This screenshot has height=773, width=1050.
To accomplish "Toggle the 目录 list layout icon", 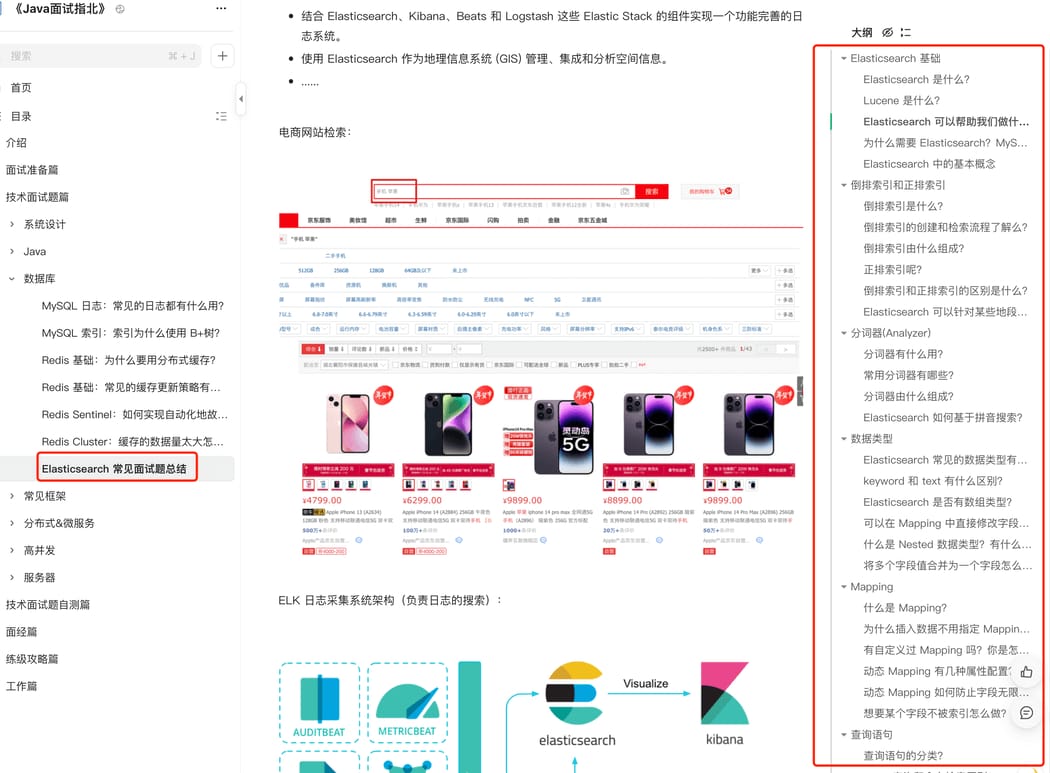I will pyautogui.click(x=221, y=116).
